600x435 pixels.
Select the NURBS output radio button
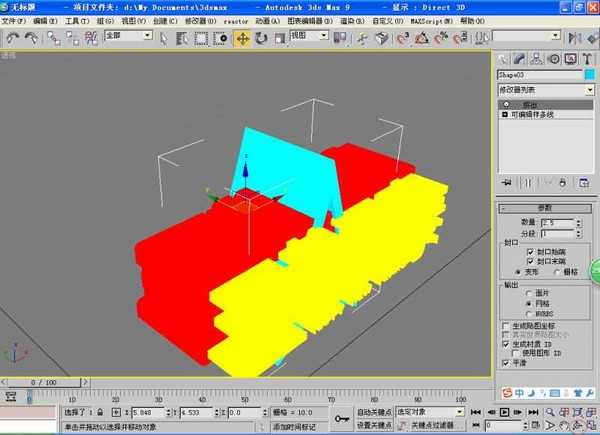(529, 314)
